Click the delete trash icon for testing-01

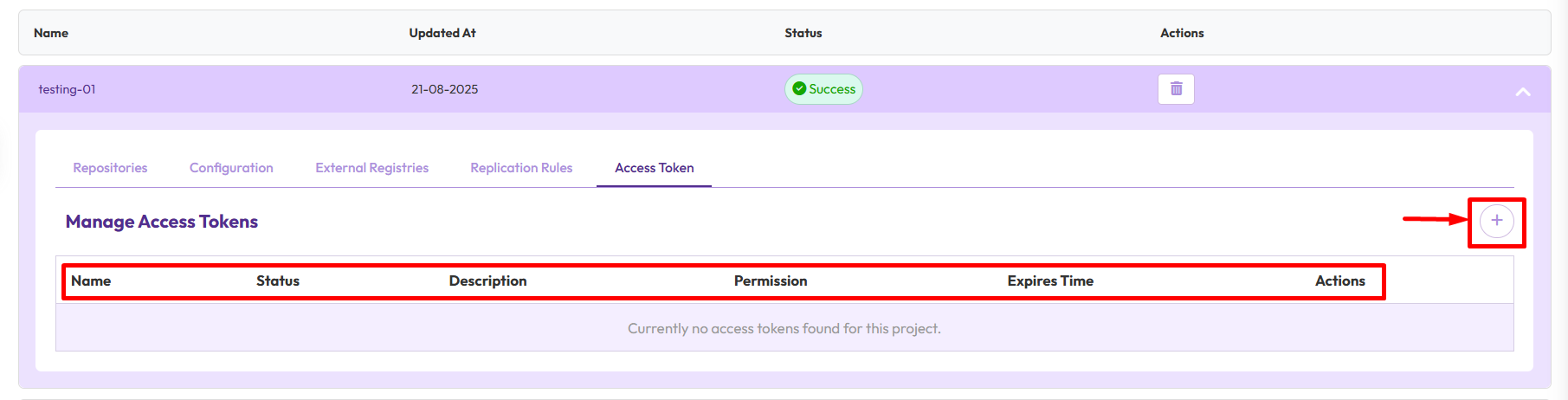[x=1176, y=89]
